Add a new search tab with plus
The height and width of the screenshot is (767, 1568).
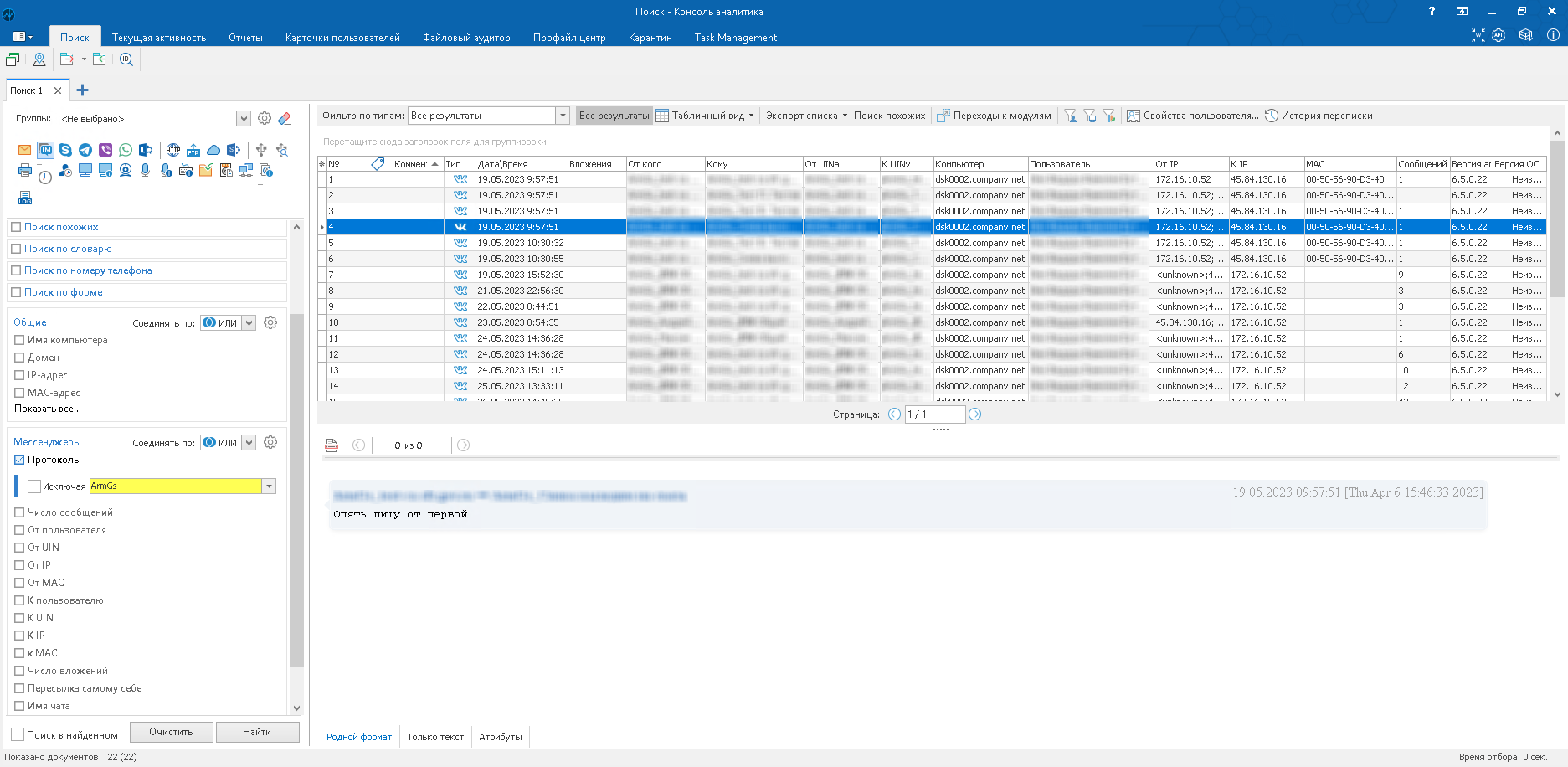(82, 90)
